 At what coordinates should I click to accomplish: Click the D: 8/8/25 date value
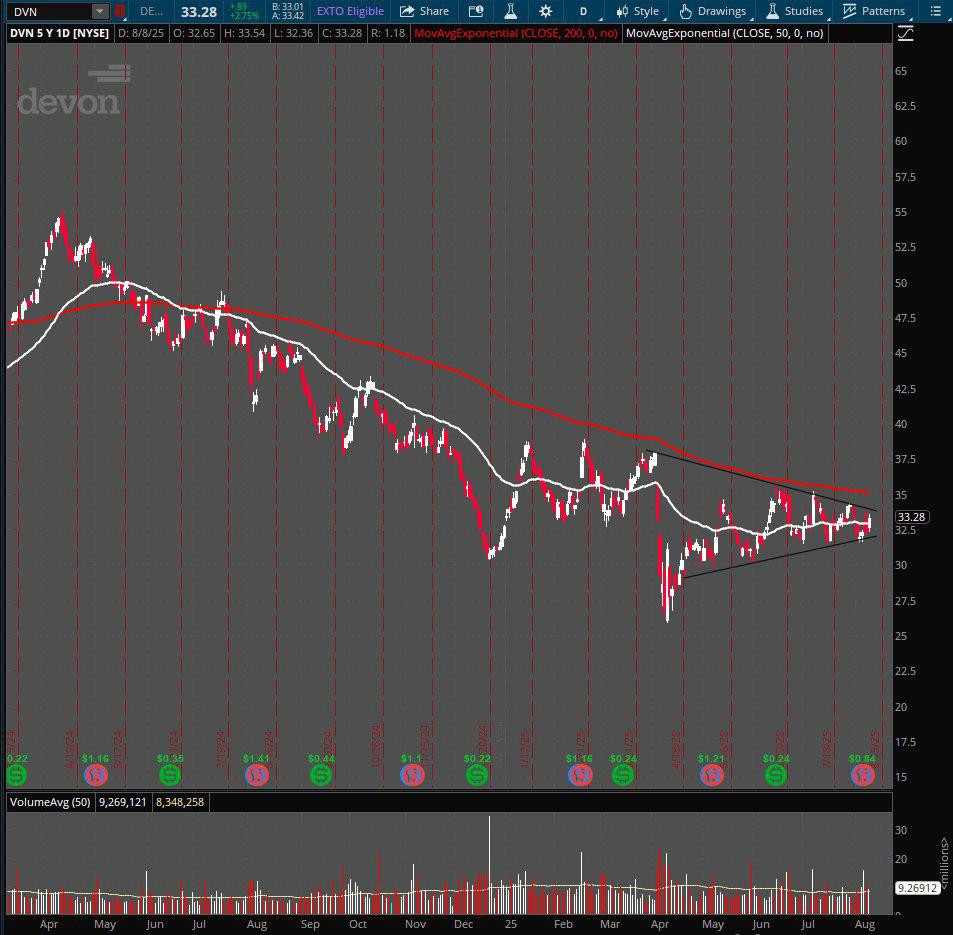tap(140, 33)
